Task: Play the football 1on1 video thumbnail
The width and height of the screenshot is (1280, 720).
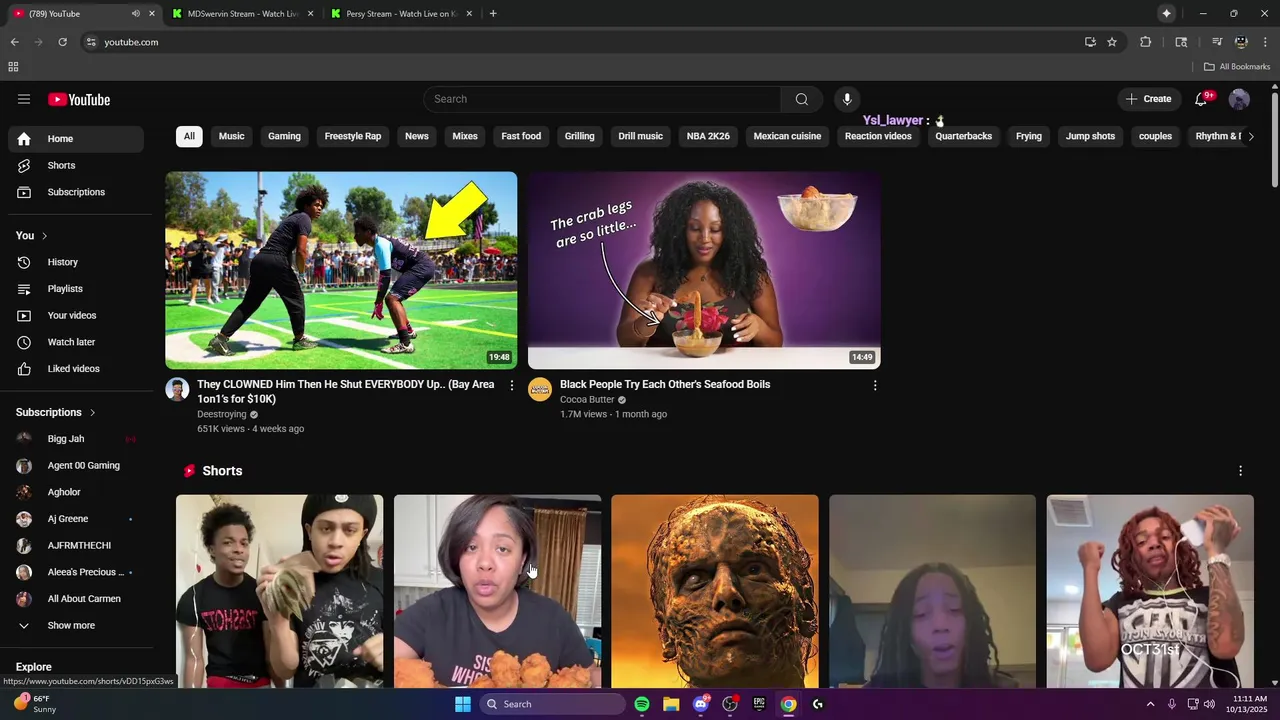Action: (341, 270)
